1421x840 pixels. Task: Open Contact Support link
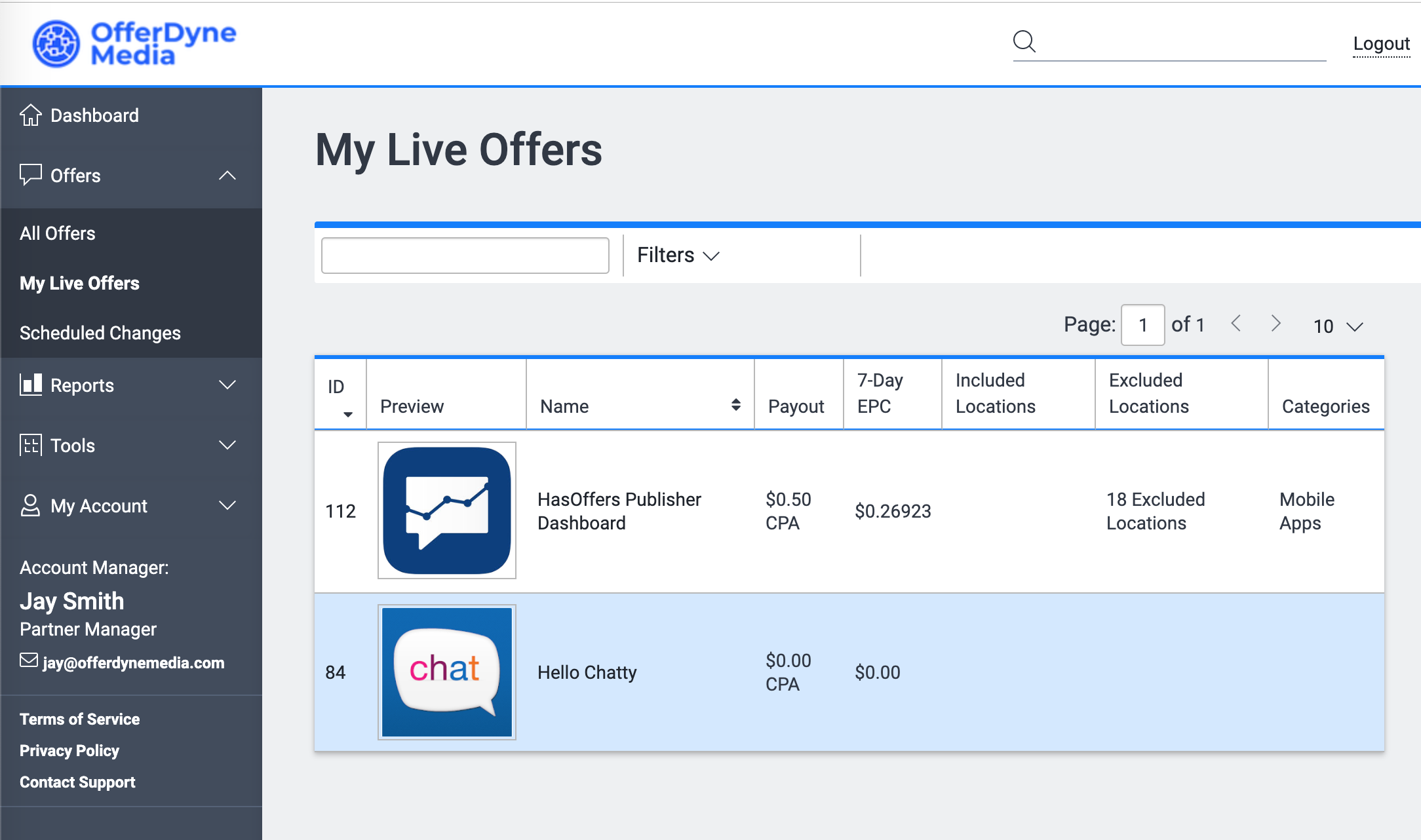click(x=77, y=782)
